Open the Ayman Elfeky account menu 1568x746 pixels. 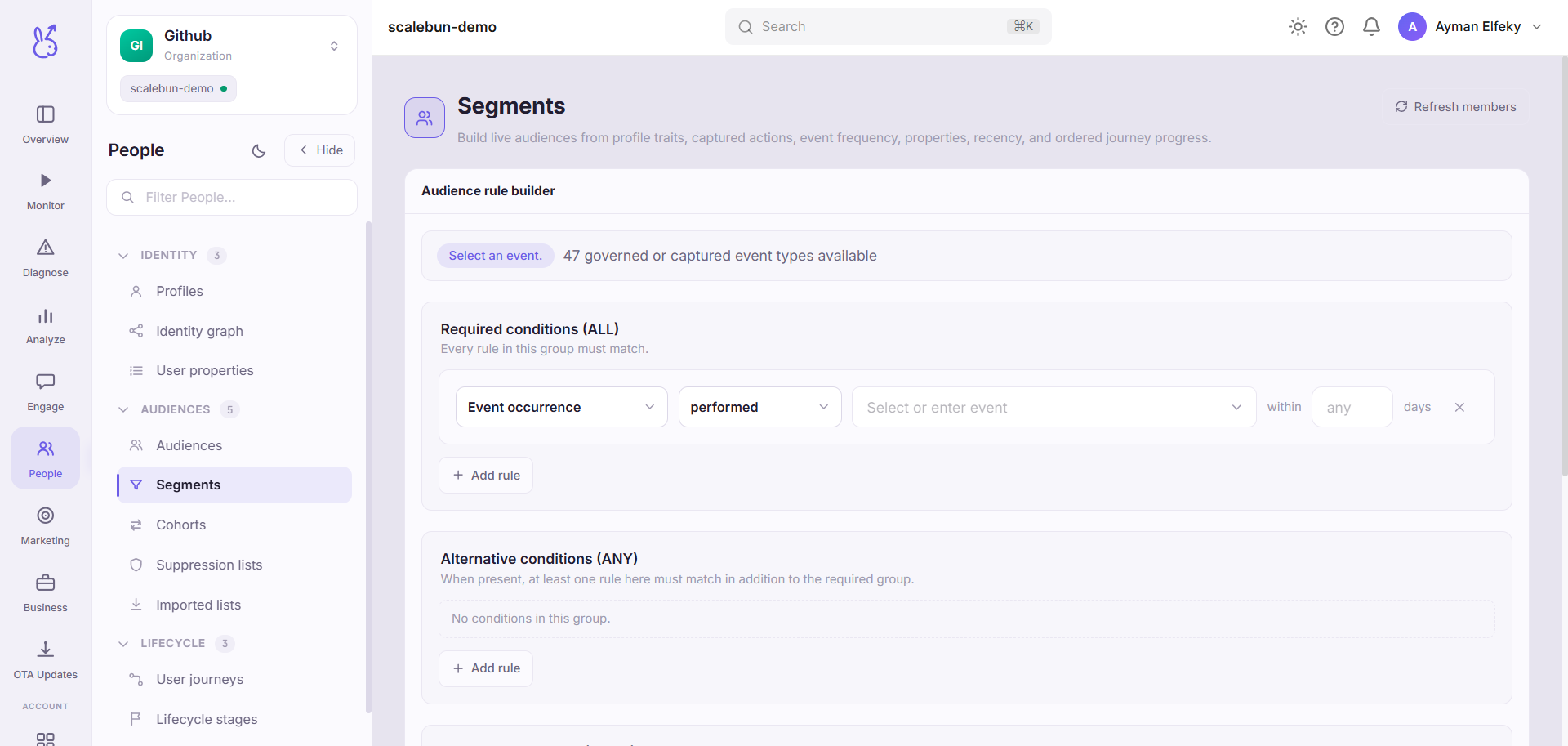pyautogui.click(x=1470, y=27)
